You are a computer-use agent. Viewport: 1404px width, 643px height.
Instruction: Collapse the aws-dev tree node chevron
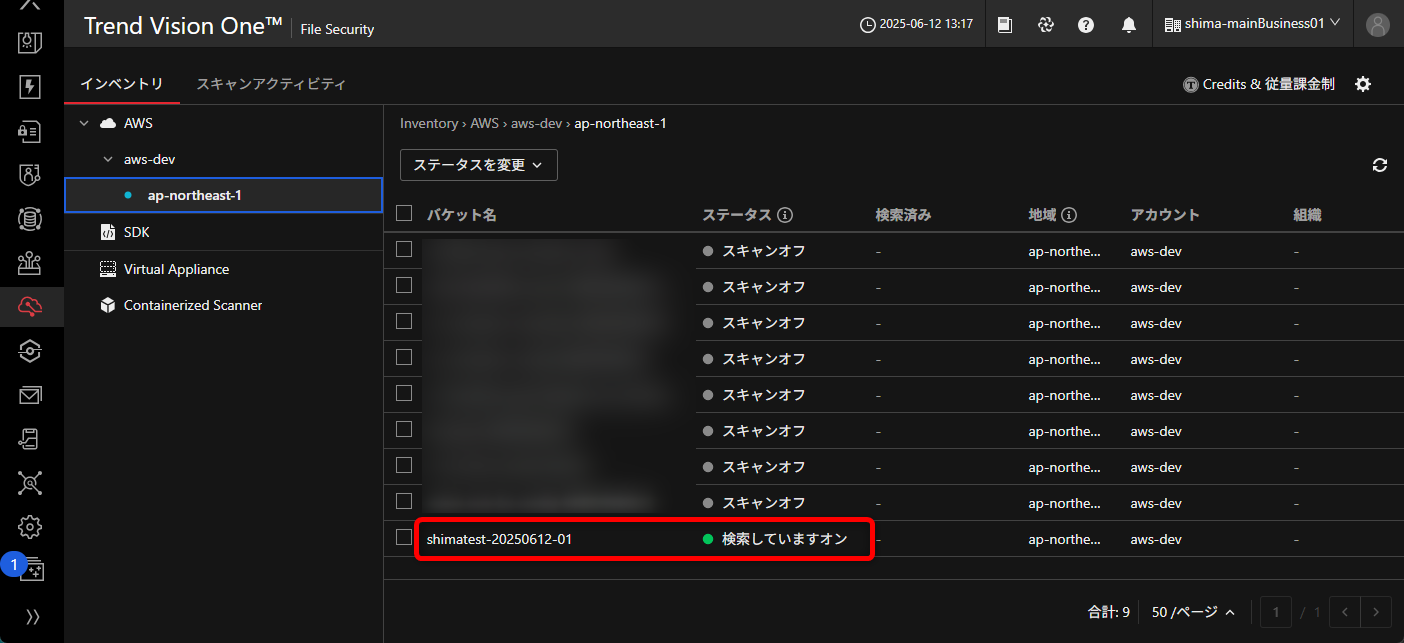coord(108,159)
